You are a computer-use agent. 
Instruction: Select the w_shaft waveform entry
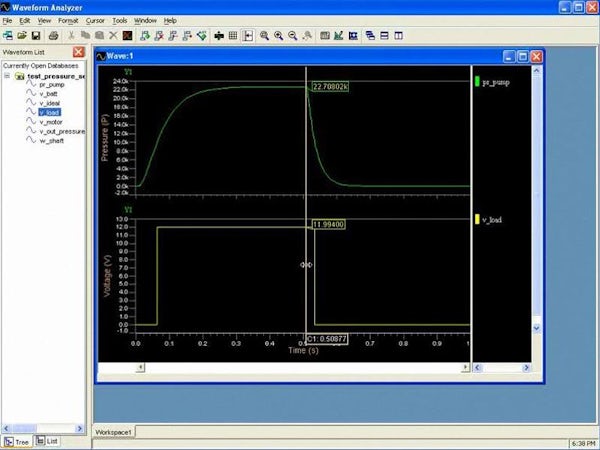[51, 140]
